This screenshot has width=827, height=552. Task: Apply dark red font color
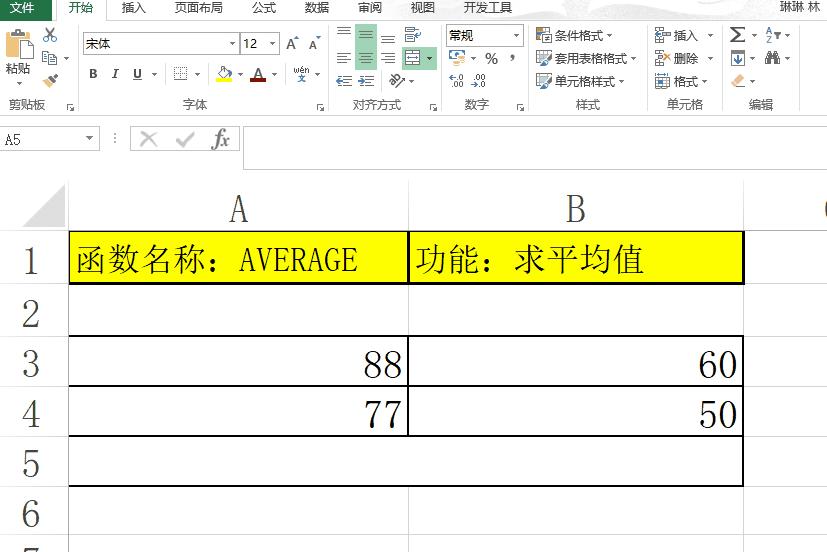(258, 74)
